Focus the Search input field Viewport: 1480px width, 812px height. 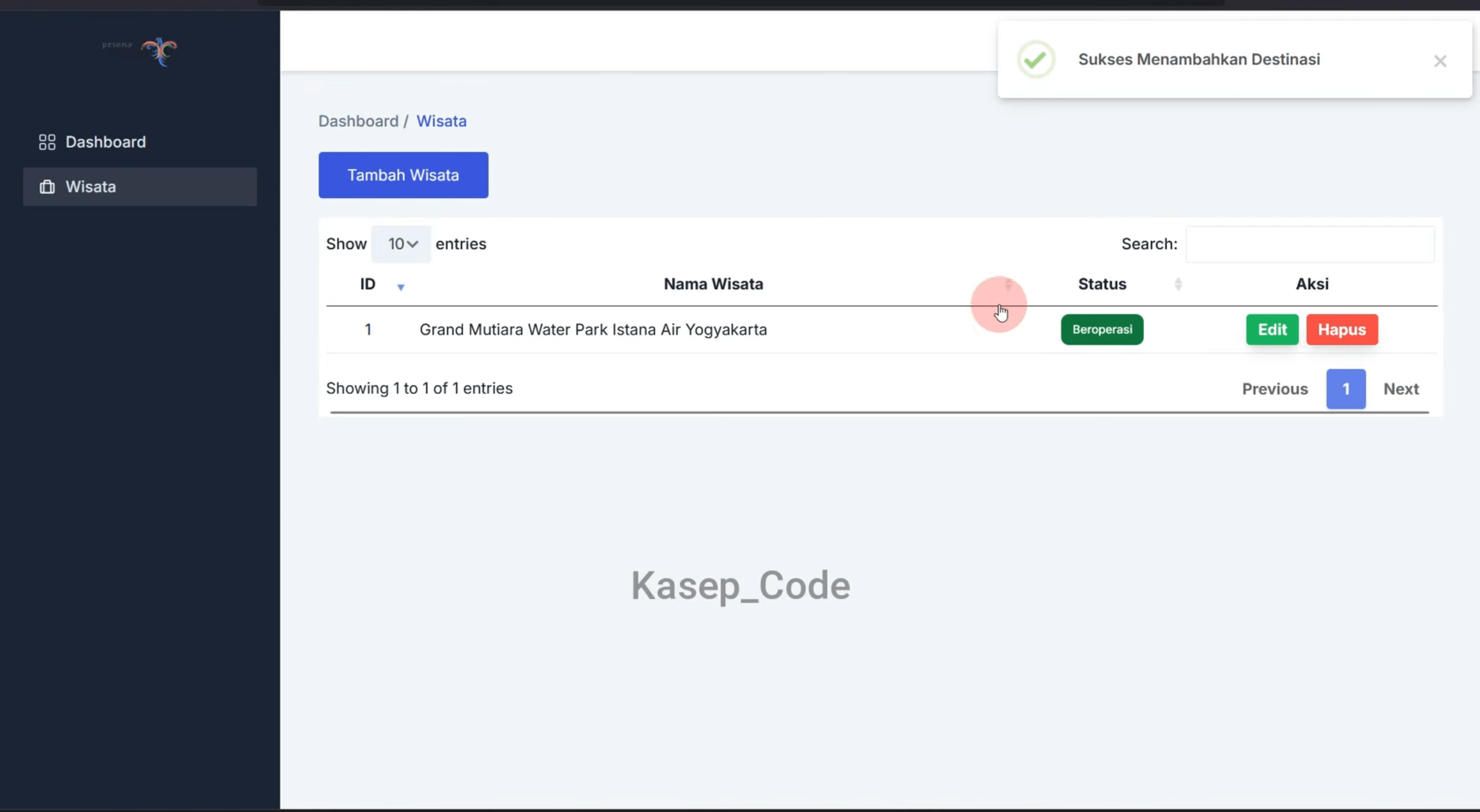coord(1310,244)
